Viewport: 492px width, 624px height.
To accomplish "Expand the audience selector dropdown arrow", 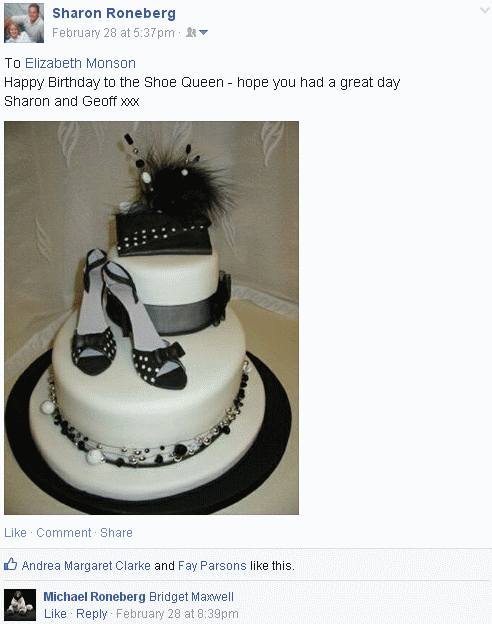I will [203, 32].
